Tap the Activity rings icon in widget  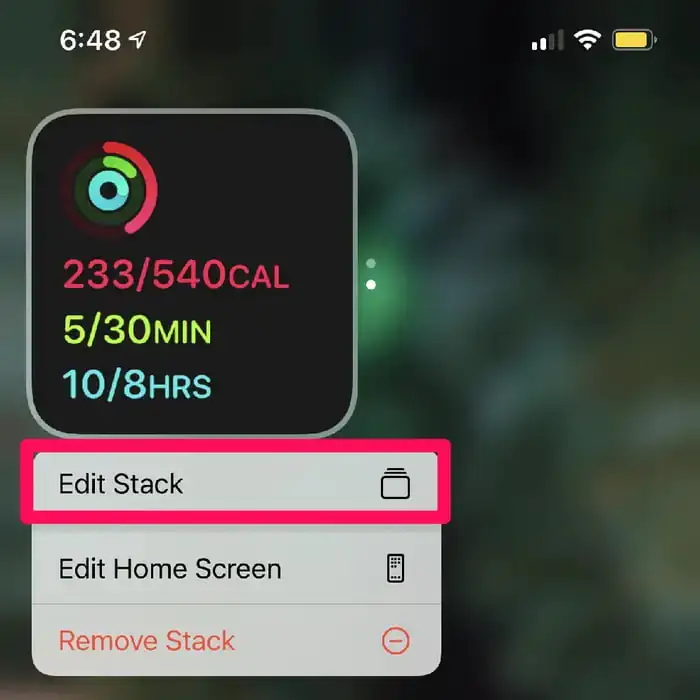pos(109,188)
